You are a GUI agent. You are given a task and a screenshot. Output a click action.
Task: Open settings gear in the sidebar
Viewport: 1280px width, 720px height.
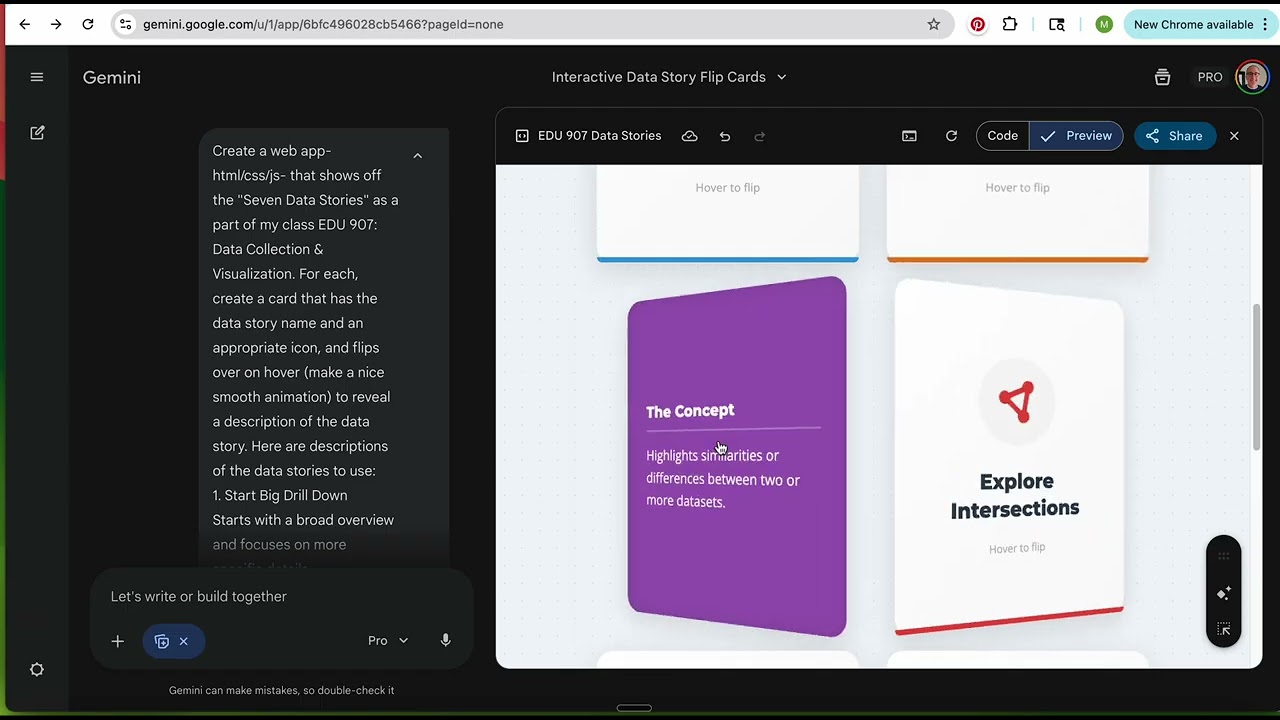tap(37, 670)
